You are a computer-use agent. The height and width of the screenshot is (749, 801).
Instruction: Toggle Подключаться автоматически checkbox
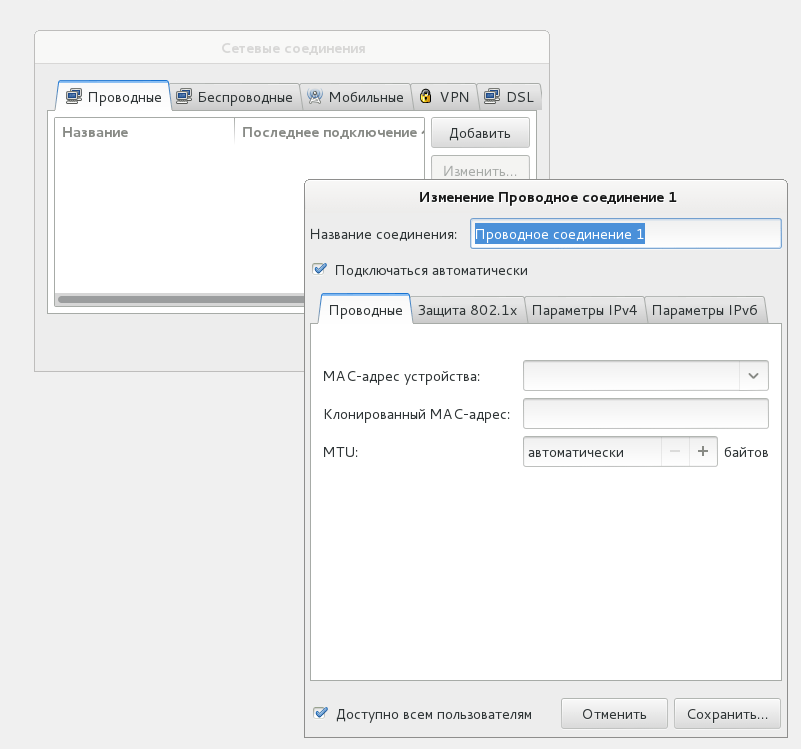click(x=320, y=269)
